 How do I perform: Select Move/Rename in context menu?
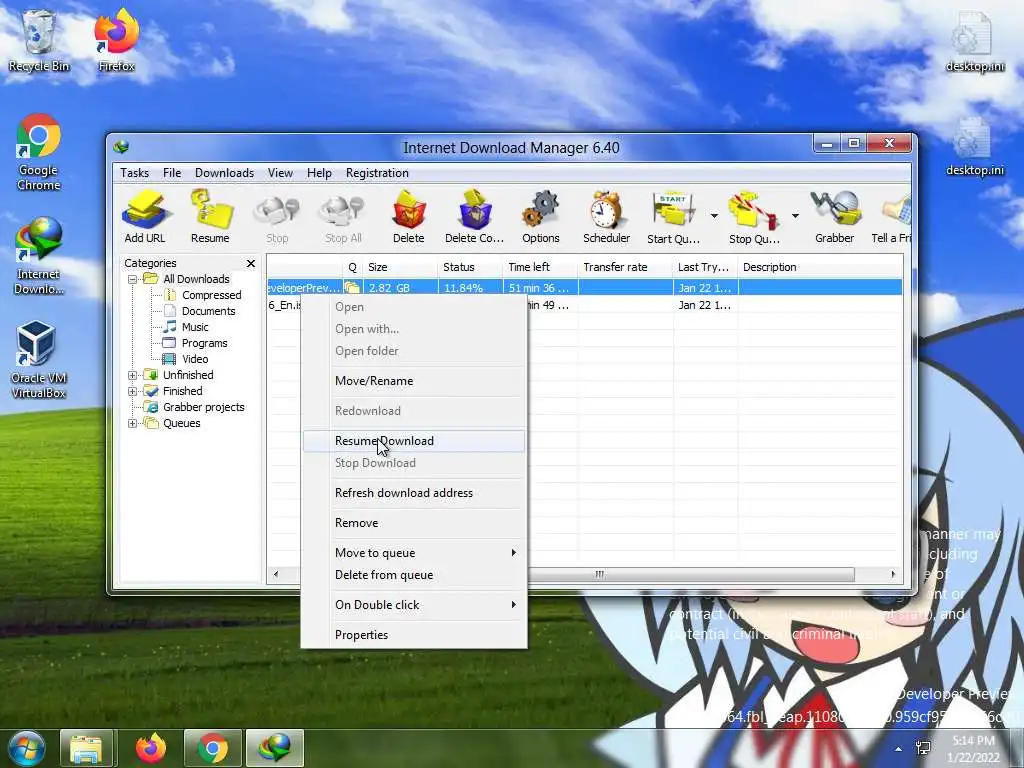click(414, 381)
